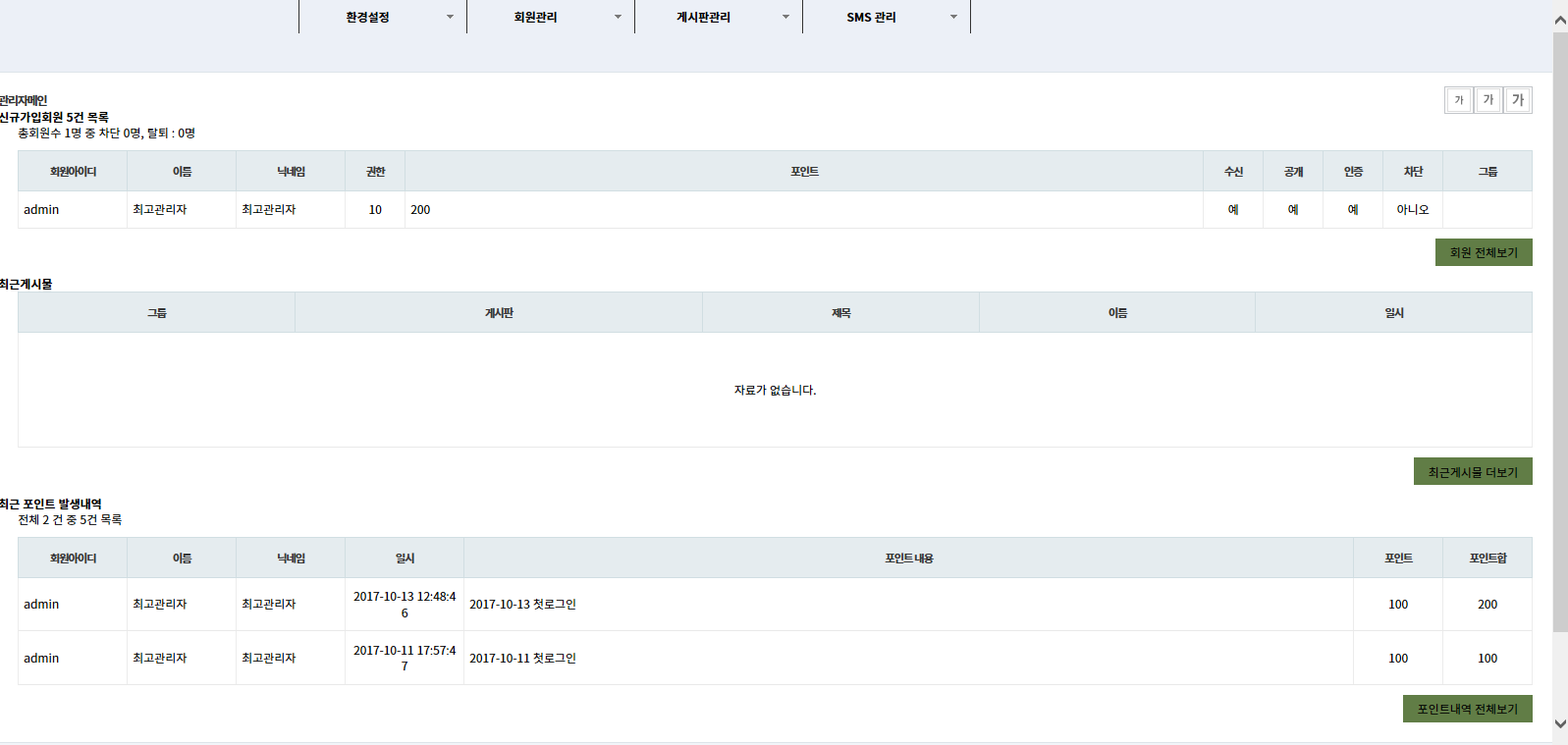The image size is (1568, 745).
Task: Expand the arrow next to 게시판관리
Action: point(786,17)
